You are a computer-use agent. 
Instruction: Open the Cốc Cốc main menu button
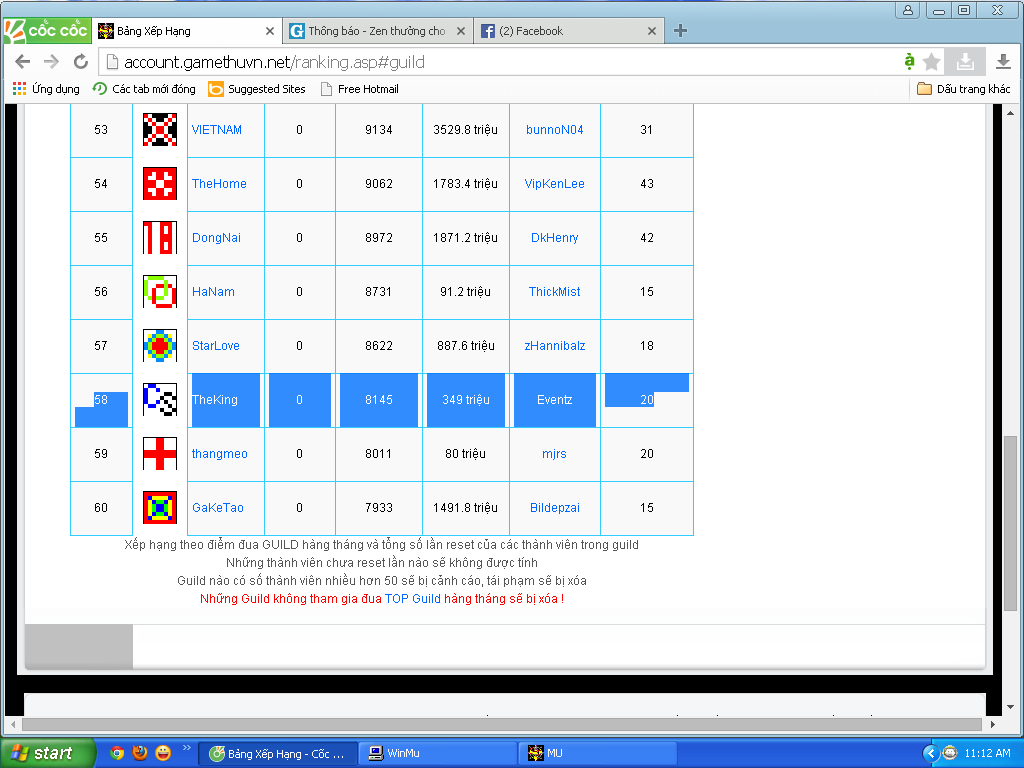(46, 31)
